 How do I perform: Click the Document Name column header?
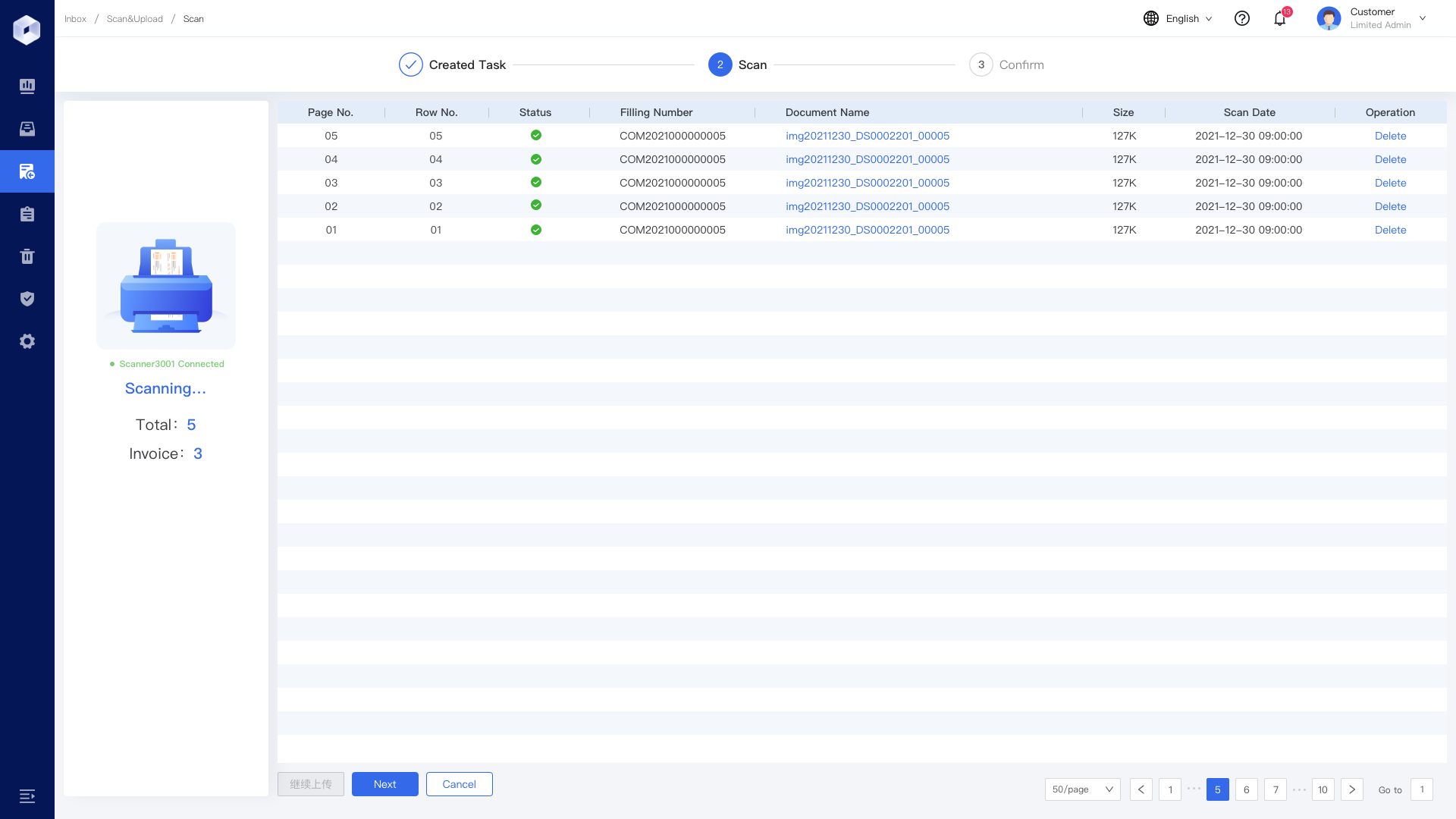pyautogui.click(x=827, y=112)
